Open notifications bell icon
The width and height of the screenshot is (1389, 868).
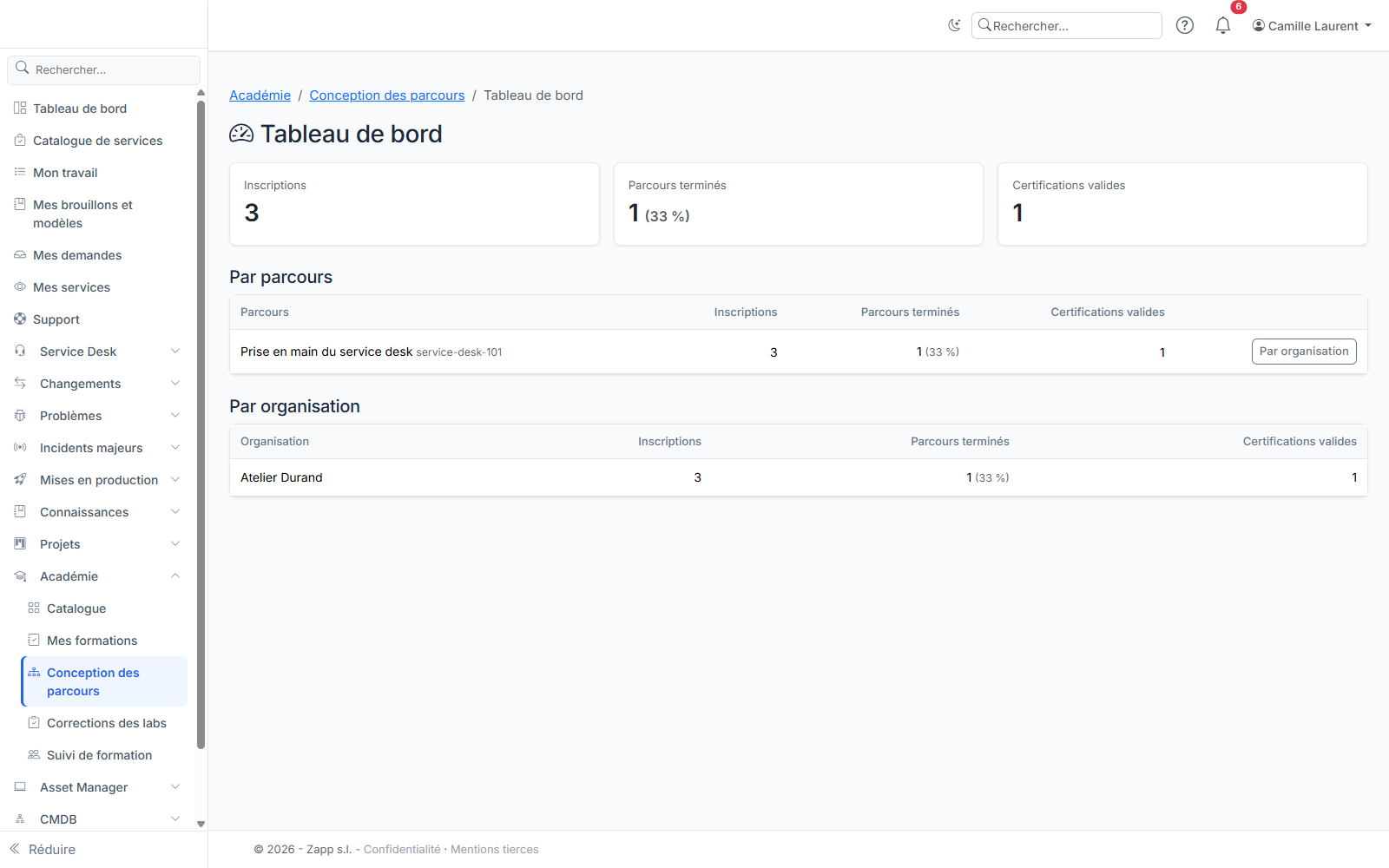(x=1223, y=25)
